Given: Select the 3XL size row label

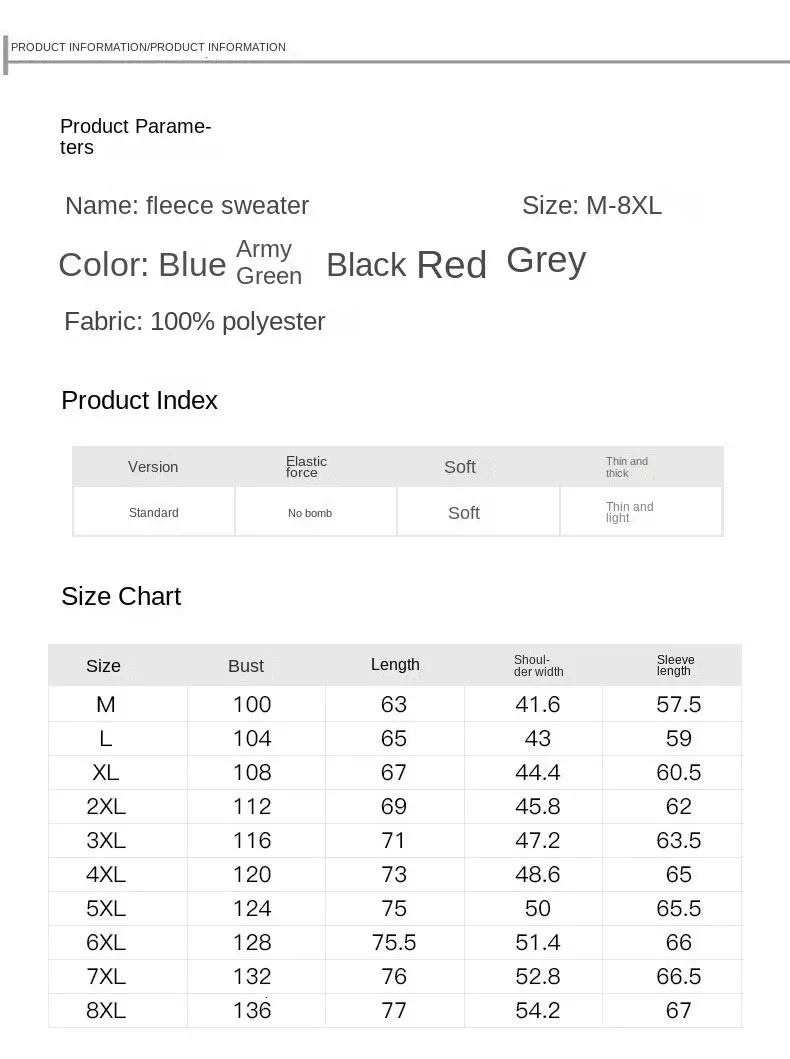Looking at the screenshot, I should [x=106, y=840].
